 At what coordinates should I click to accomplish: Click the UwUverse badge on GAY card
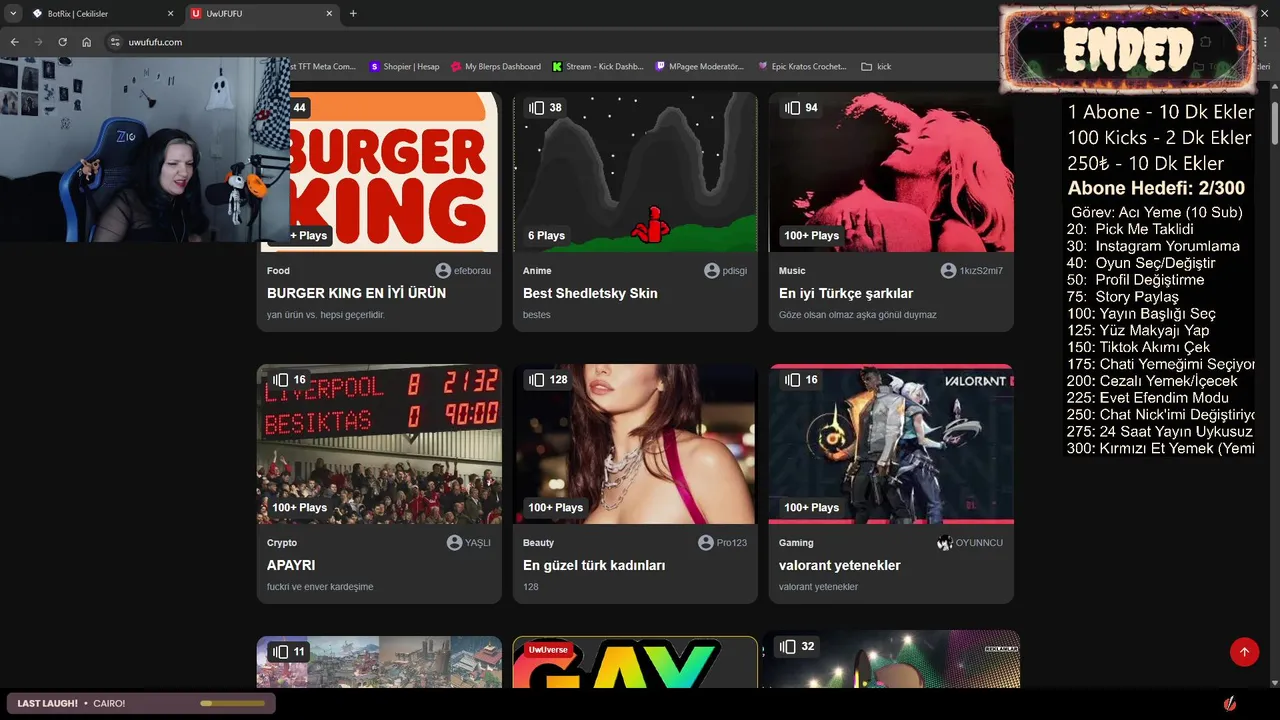547,650
